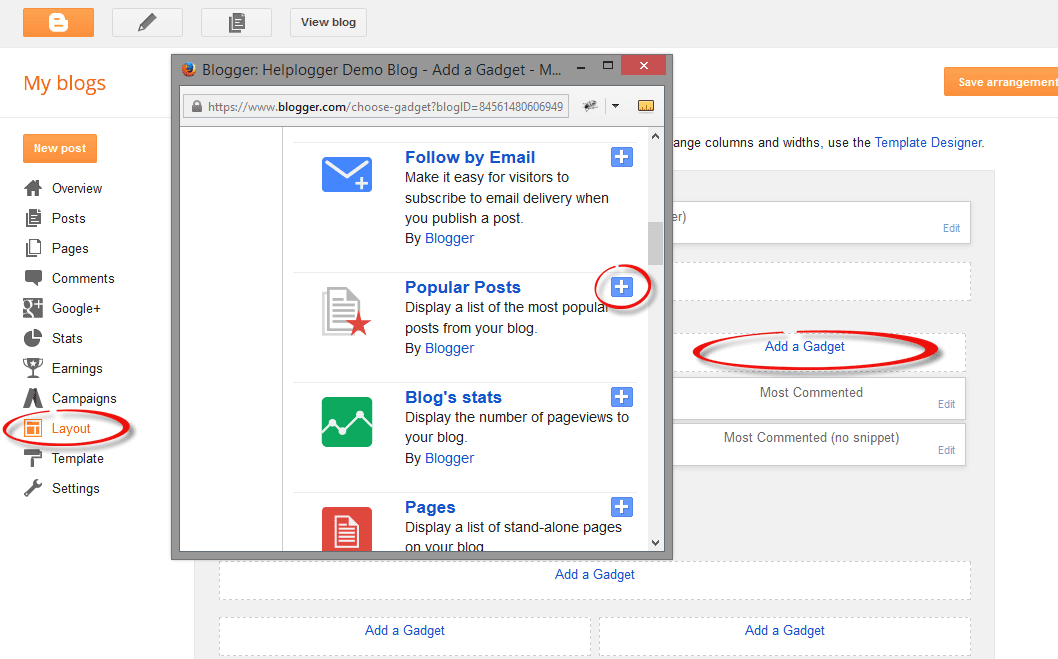
Task: Click Edit on the header gadget row
Action: [951, 228]
